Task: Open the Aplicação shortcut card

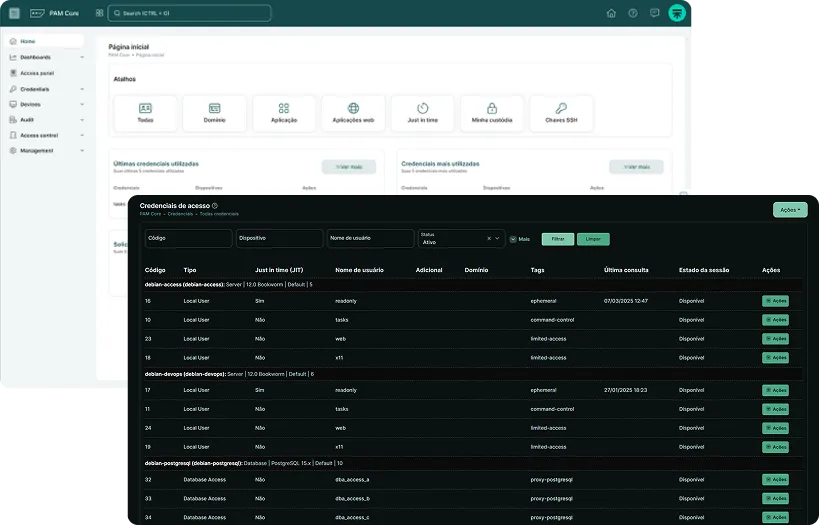Action: (284, 113)
